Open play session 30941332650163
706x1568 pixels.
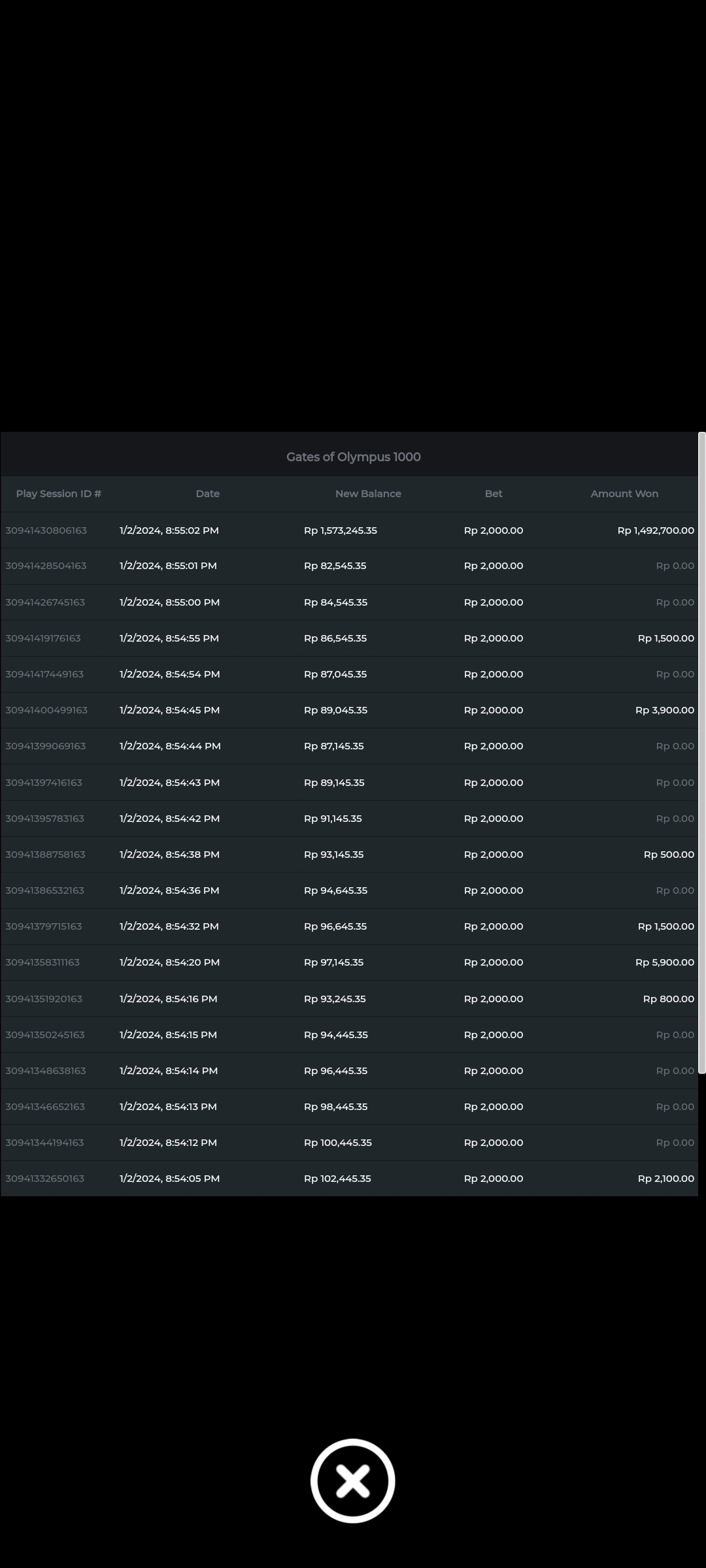[45, 1179]
